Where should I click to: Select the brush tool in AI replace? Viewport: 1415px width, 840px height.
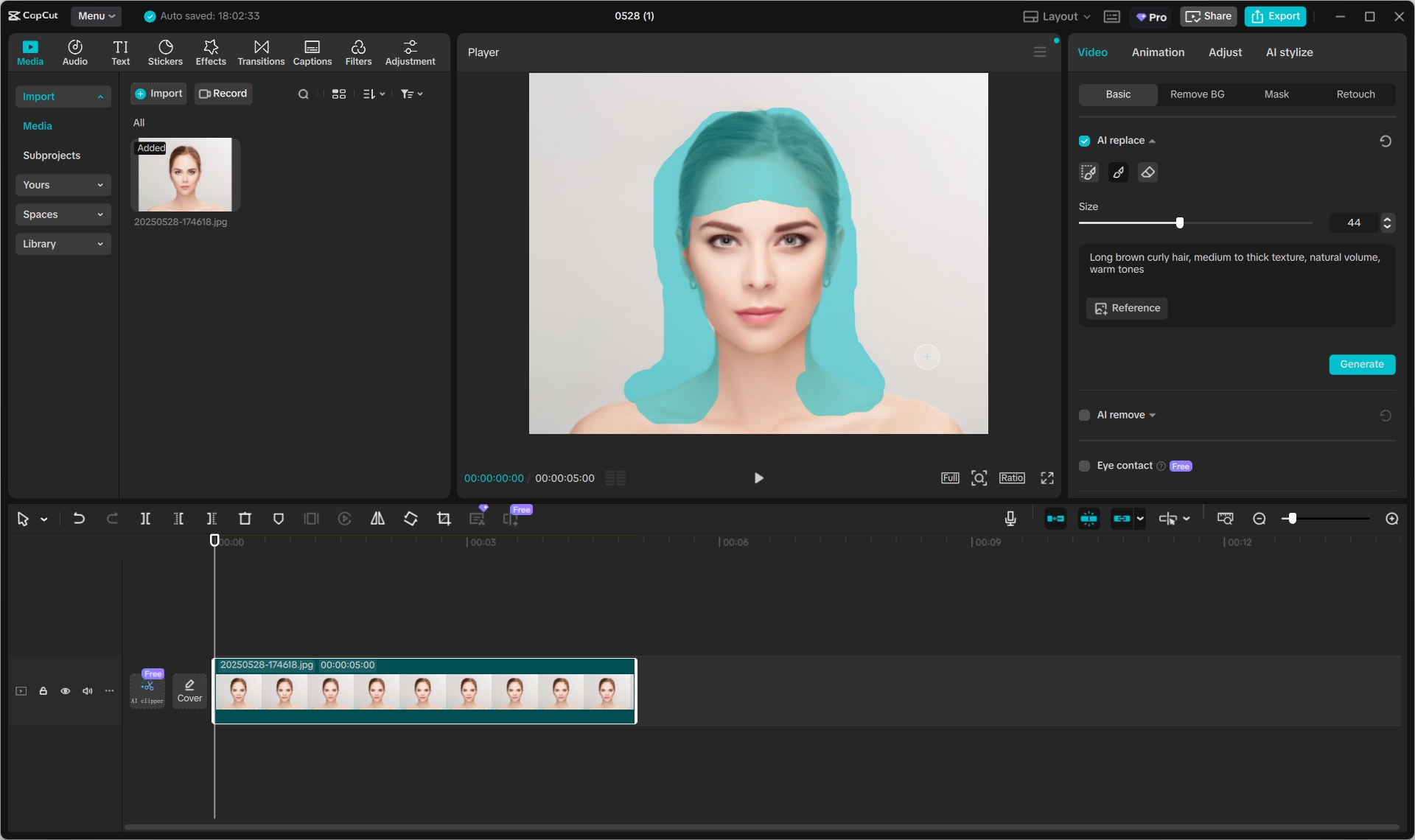1118,172
